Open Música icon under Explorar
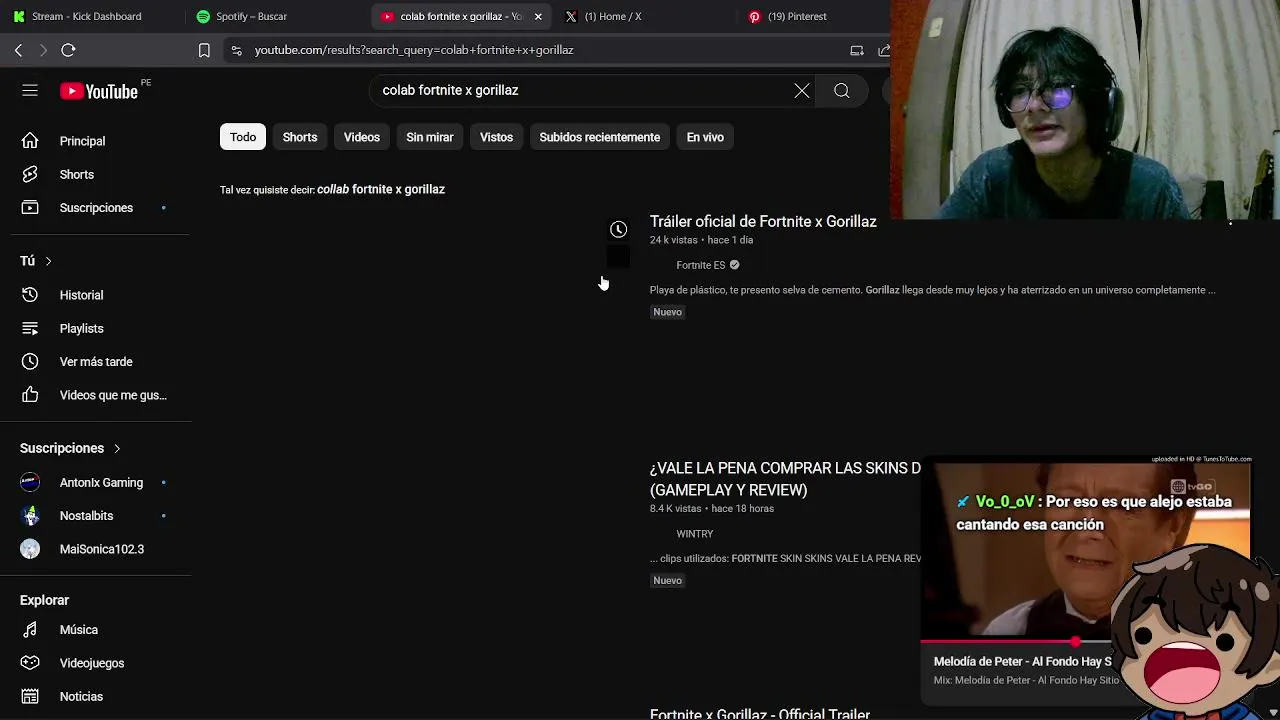The width and height of the screenshot is (1280, 720). click(x=30, y=630)
